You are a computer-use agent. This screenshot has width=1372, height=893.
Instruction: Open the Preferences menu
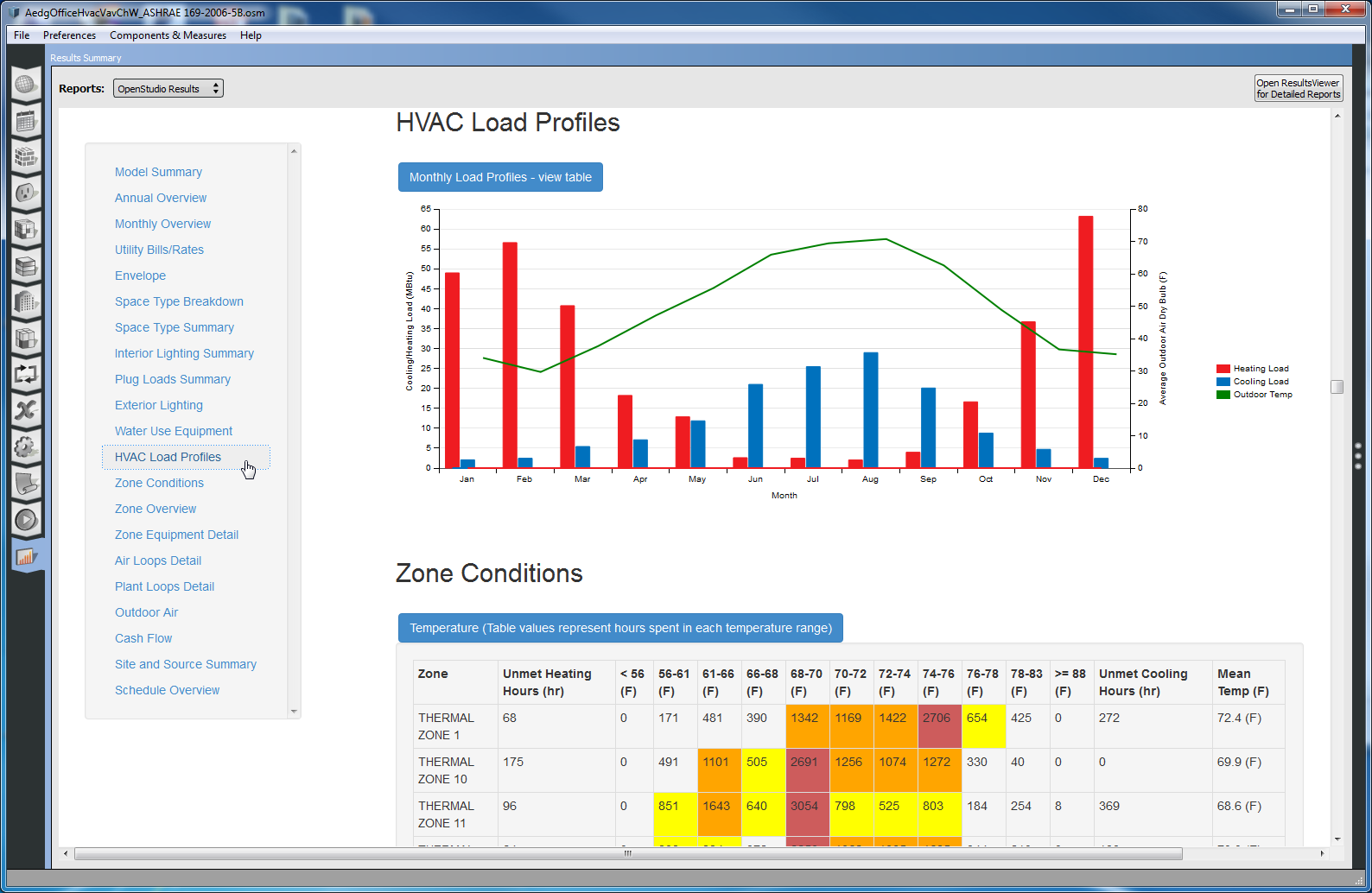point(69,35)
